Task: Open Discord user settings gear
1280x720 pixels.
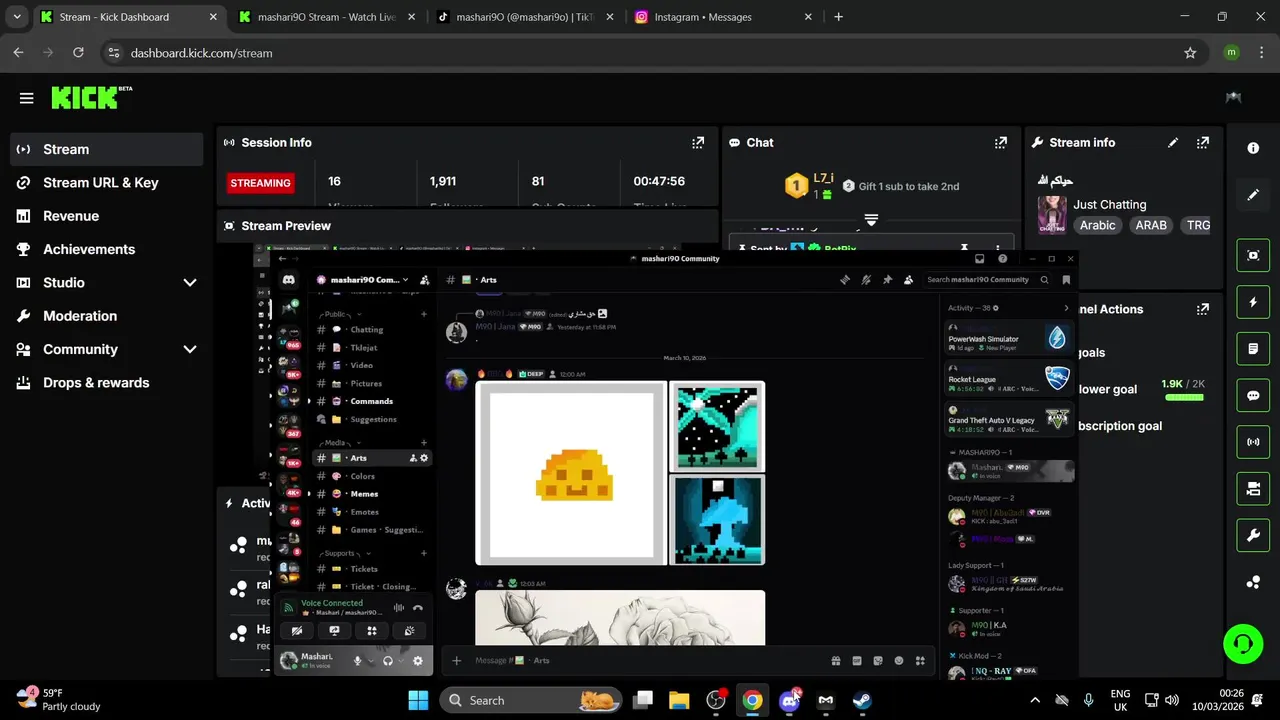Action: pos(418,660)
